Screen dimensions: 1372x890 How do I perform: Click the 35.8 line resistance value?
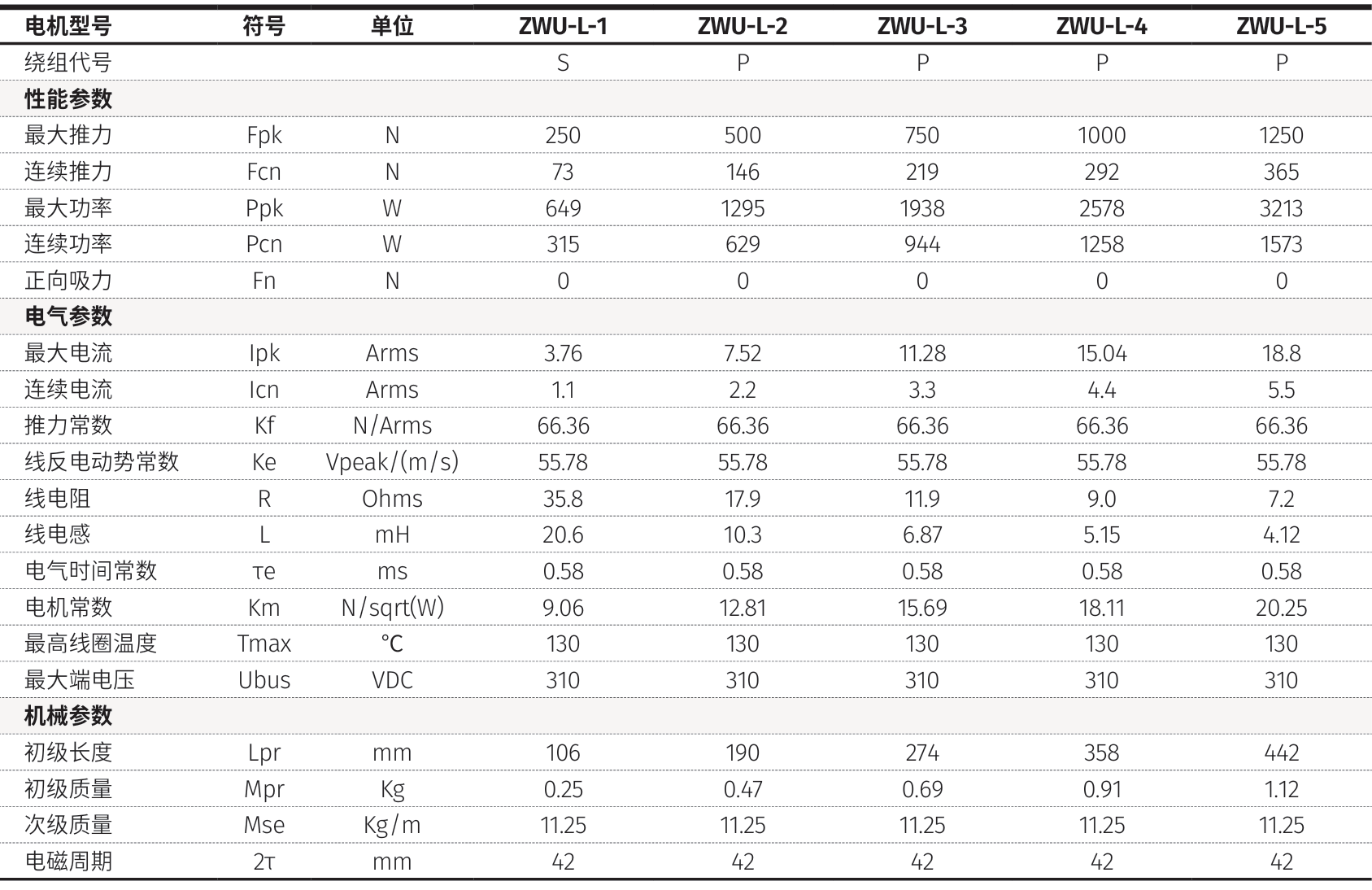[x=563, y=499]
